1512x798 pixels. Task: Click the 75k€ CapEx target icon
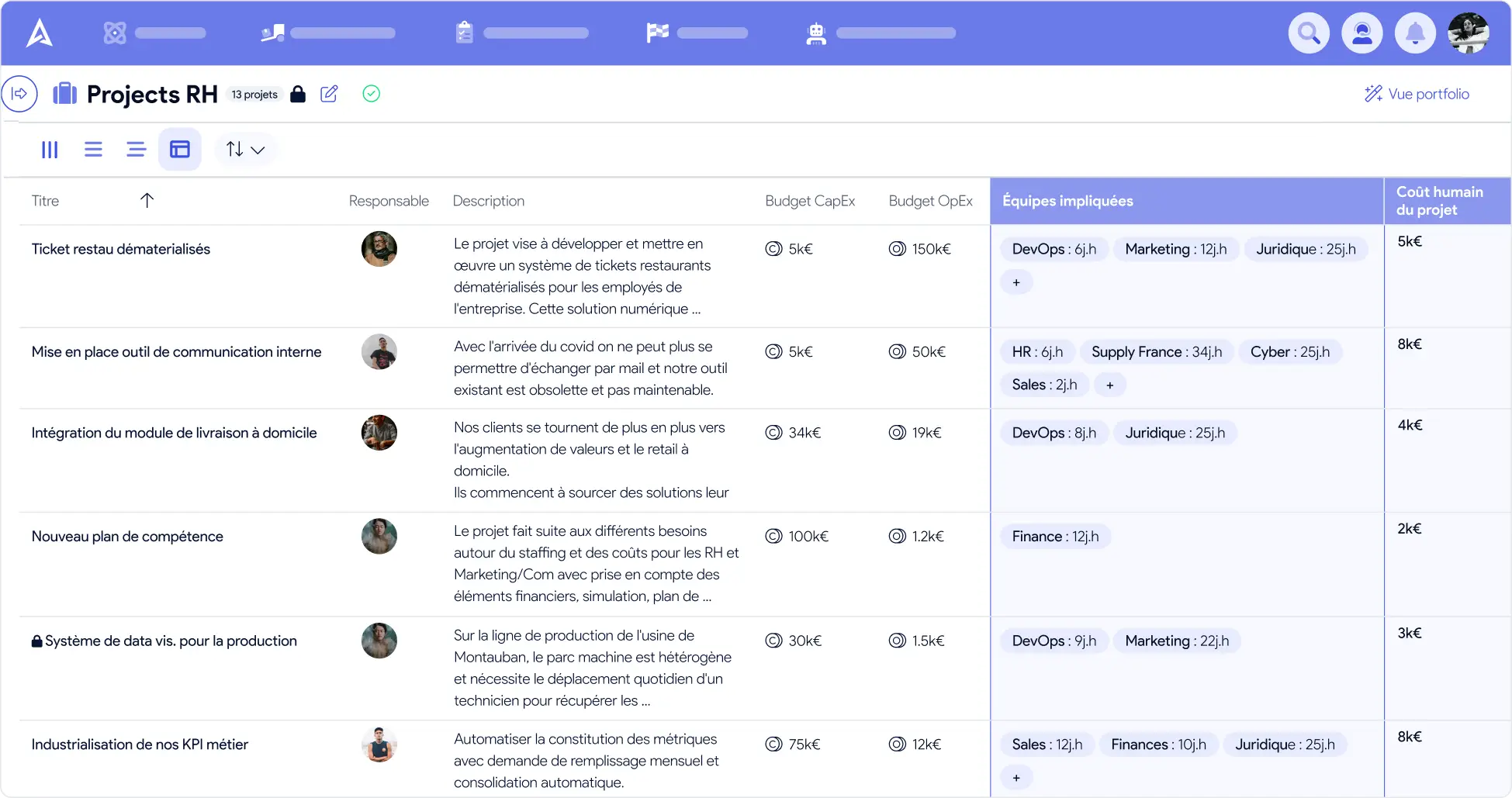pos(773,744)
